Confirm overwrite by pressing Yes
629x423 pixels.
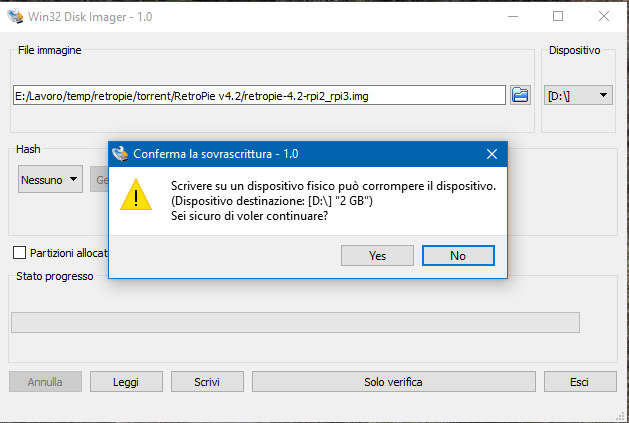pos(377,255)
